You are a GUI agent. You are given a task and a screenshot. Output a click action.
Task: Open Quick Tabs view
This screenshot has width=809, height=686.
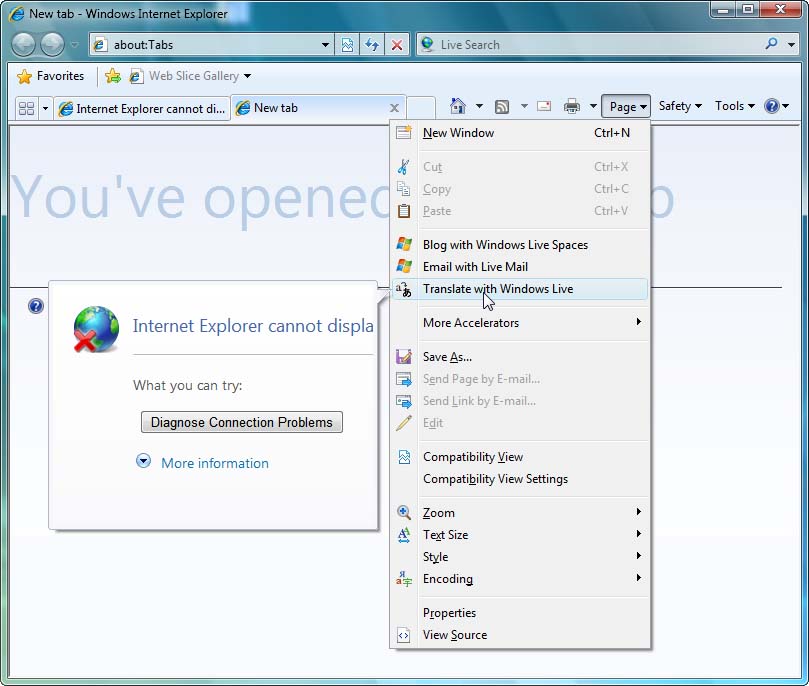click(x=27, y=106)
